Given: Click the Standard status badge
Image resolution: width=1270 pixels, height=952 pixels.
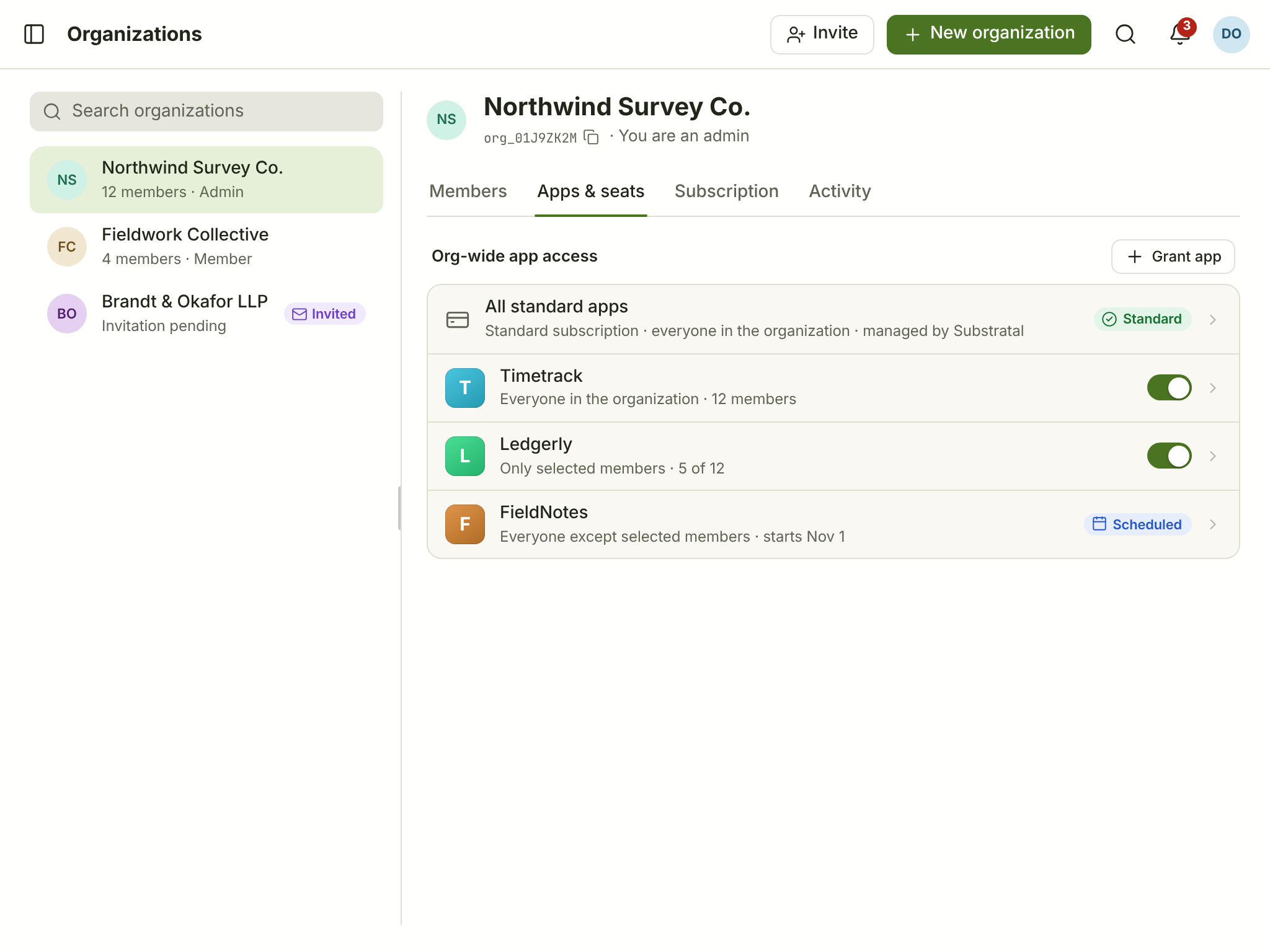Looking at the screenshot, I should coord(1142,319).
